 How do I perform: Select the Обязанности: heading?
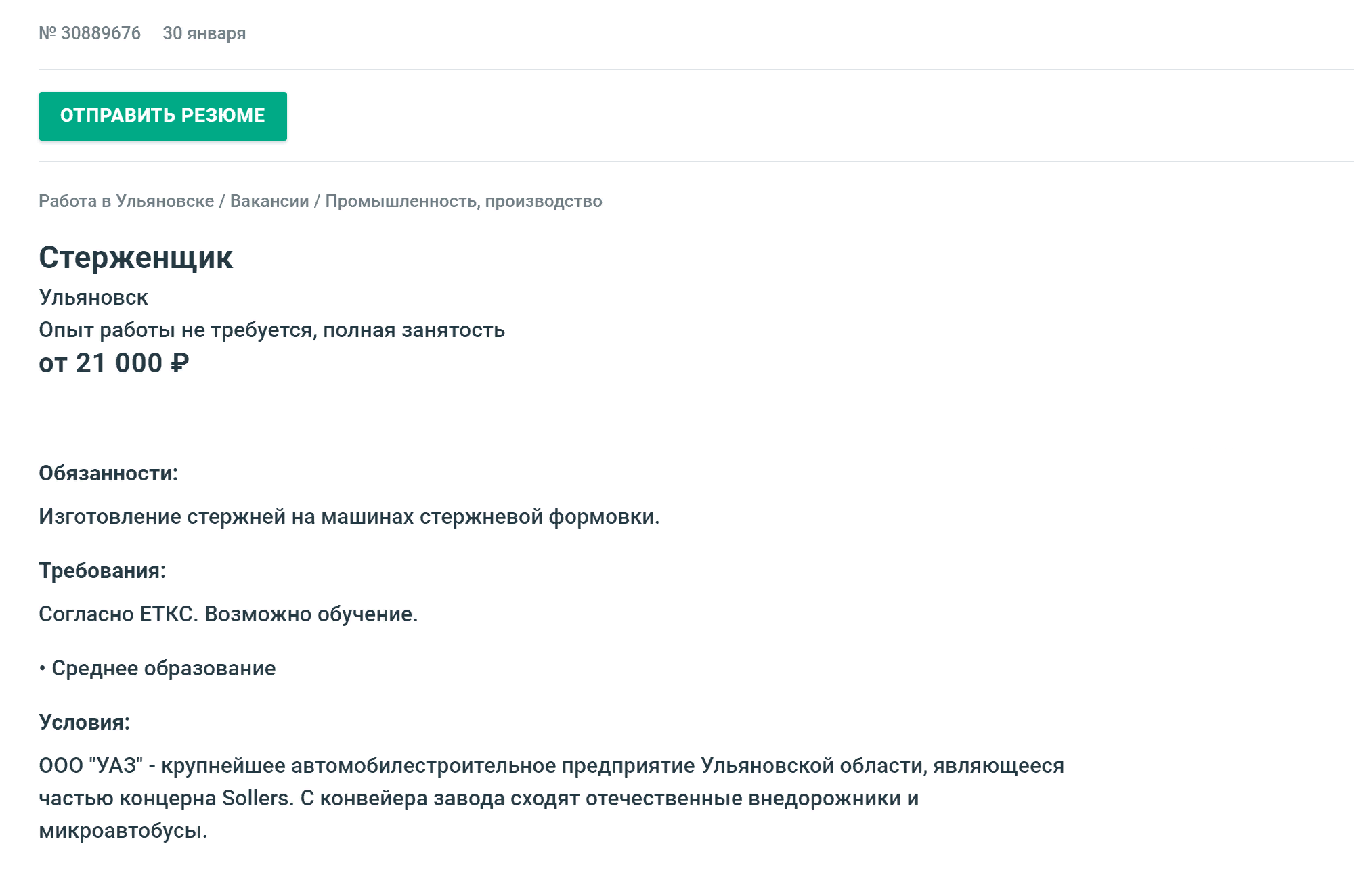click(108, 473)
